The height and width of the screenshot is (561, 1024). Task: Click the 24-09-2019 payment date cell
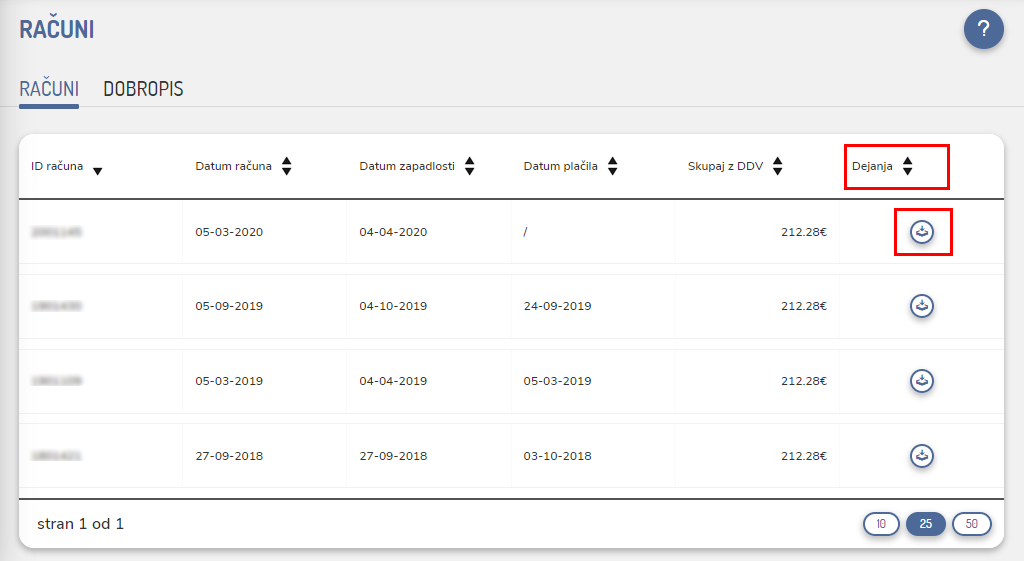coord(557,306)
